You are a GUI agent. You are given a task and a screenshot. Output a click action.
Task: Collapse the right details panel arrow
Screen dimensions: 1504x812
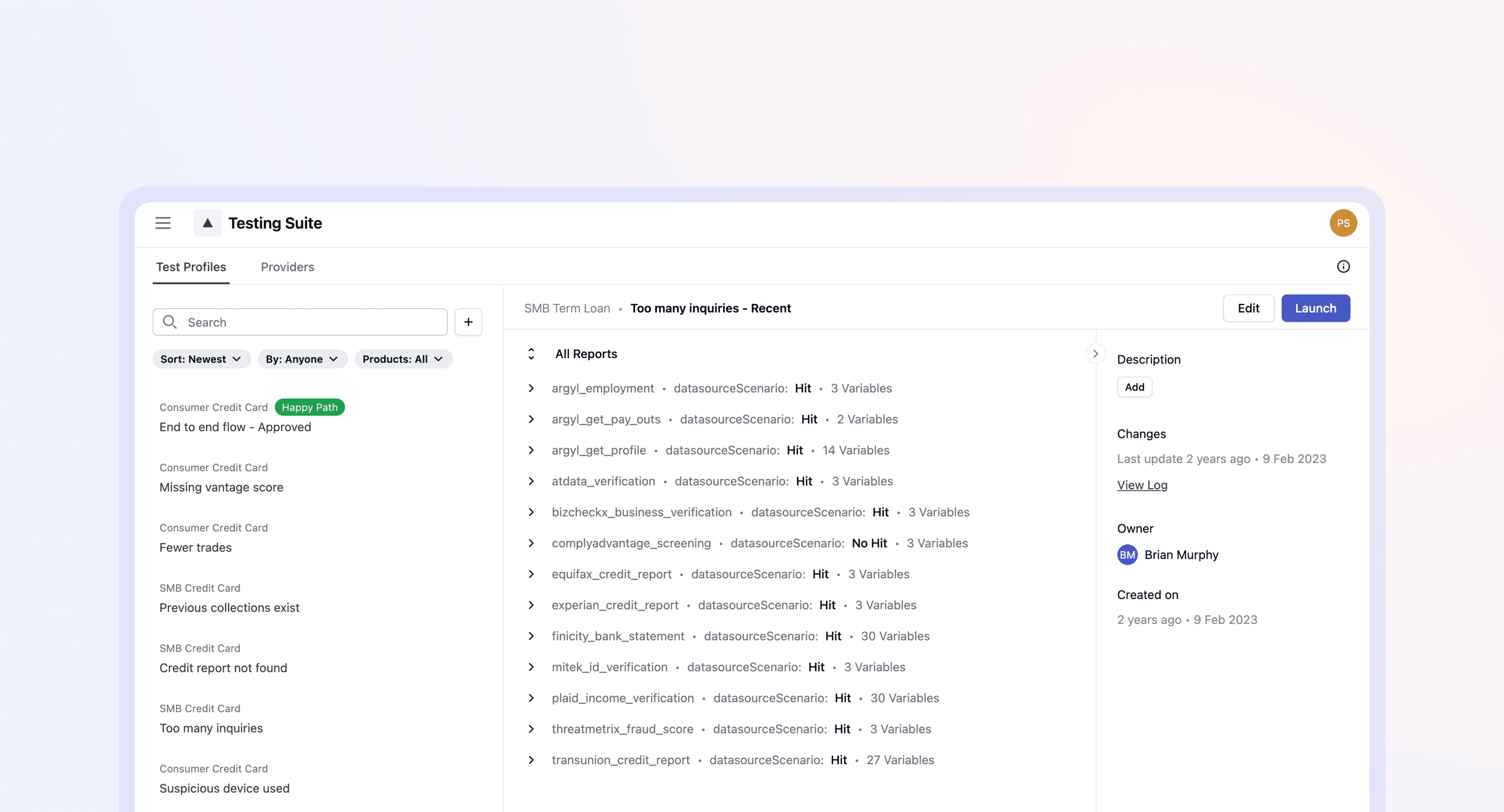pyautogui.click(x=1095, y=354)
